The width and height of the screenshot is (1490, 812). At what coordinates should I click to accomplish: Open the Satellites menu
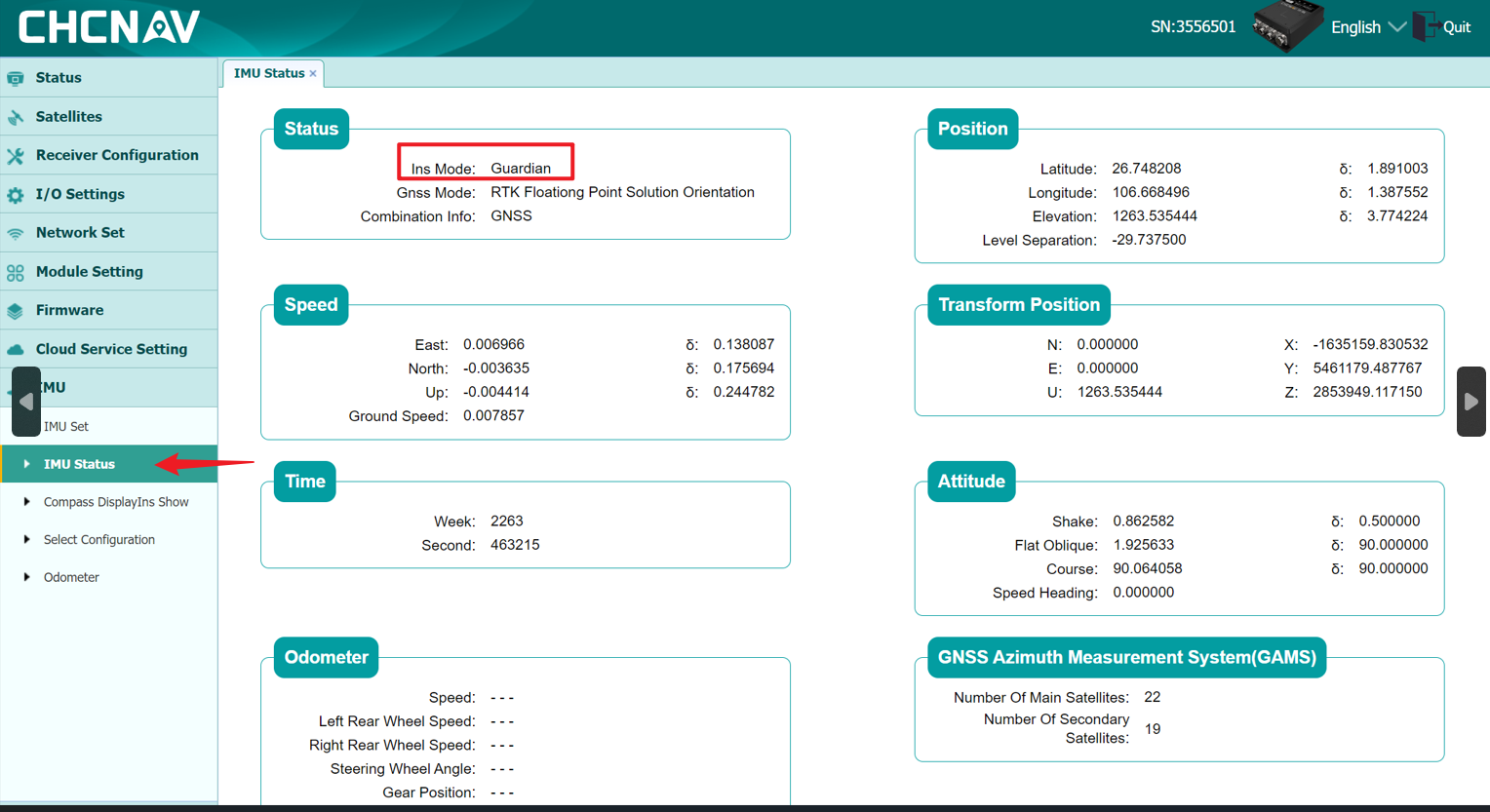pyautogui.click(x=108, y=116)
